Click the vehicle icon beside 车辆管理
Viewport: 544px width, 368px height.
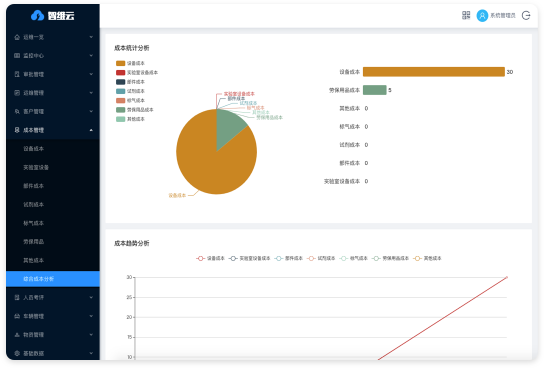17,316
